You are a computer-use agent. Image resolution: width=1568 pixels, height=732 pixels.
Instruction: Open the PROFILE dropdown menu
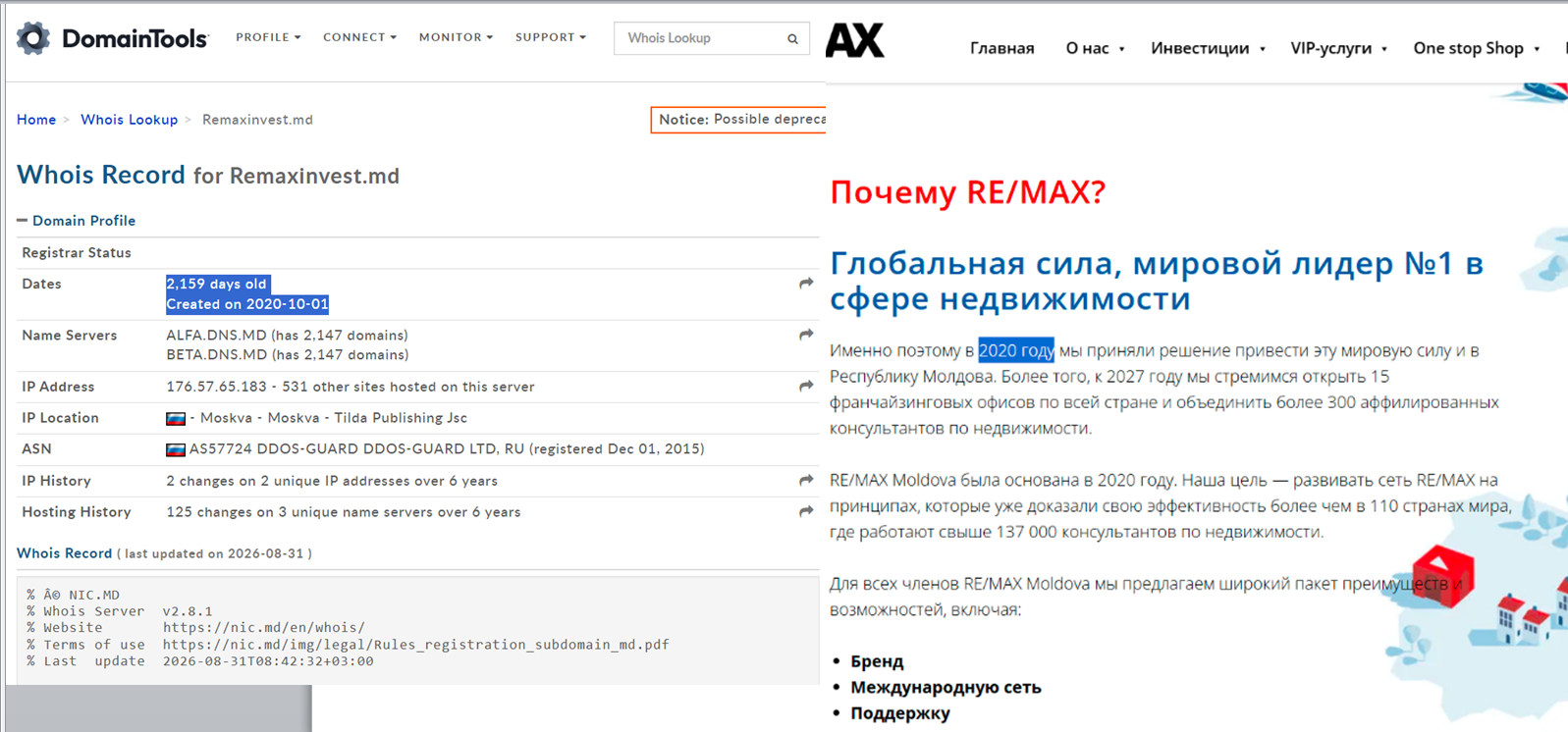(x=268, y=37)
